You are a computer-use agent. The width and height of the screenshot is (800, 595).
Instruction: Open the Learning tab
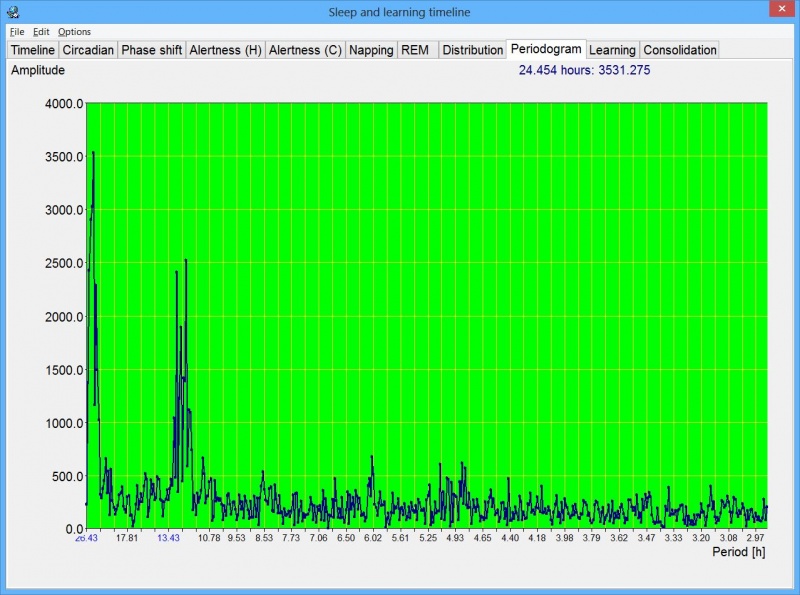pyautogui.click(x=612, y=49)
